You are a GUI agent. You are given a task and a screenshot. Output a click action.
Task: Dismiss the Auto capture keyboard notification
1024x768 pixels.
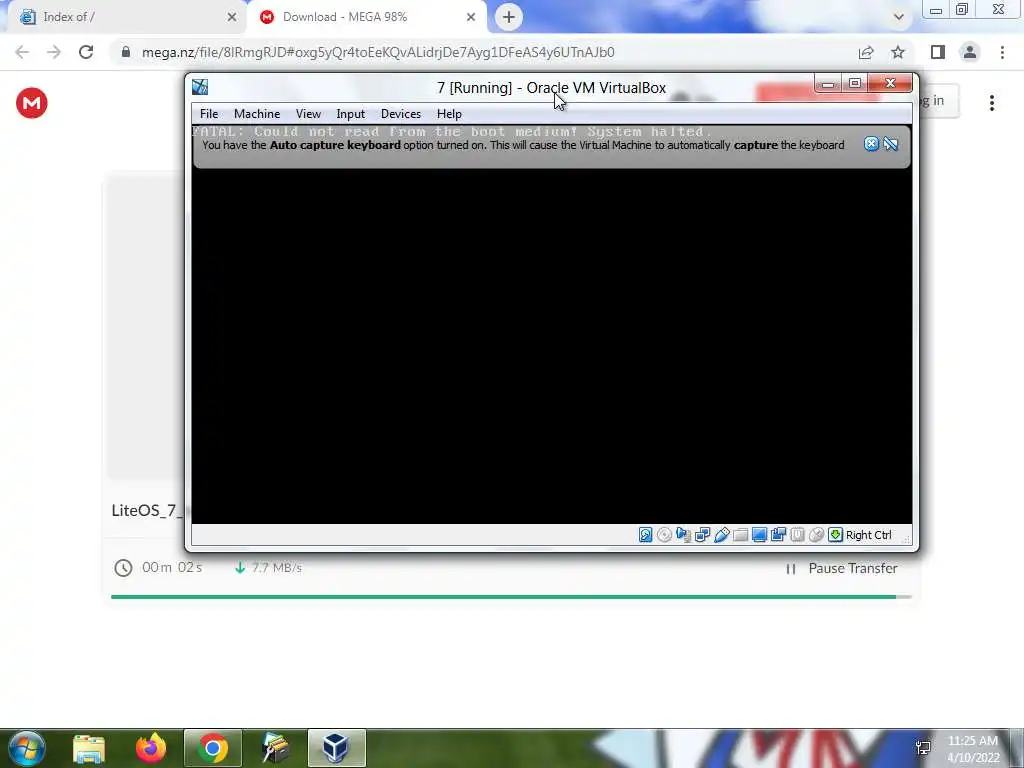click(x=871, y=144)
